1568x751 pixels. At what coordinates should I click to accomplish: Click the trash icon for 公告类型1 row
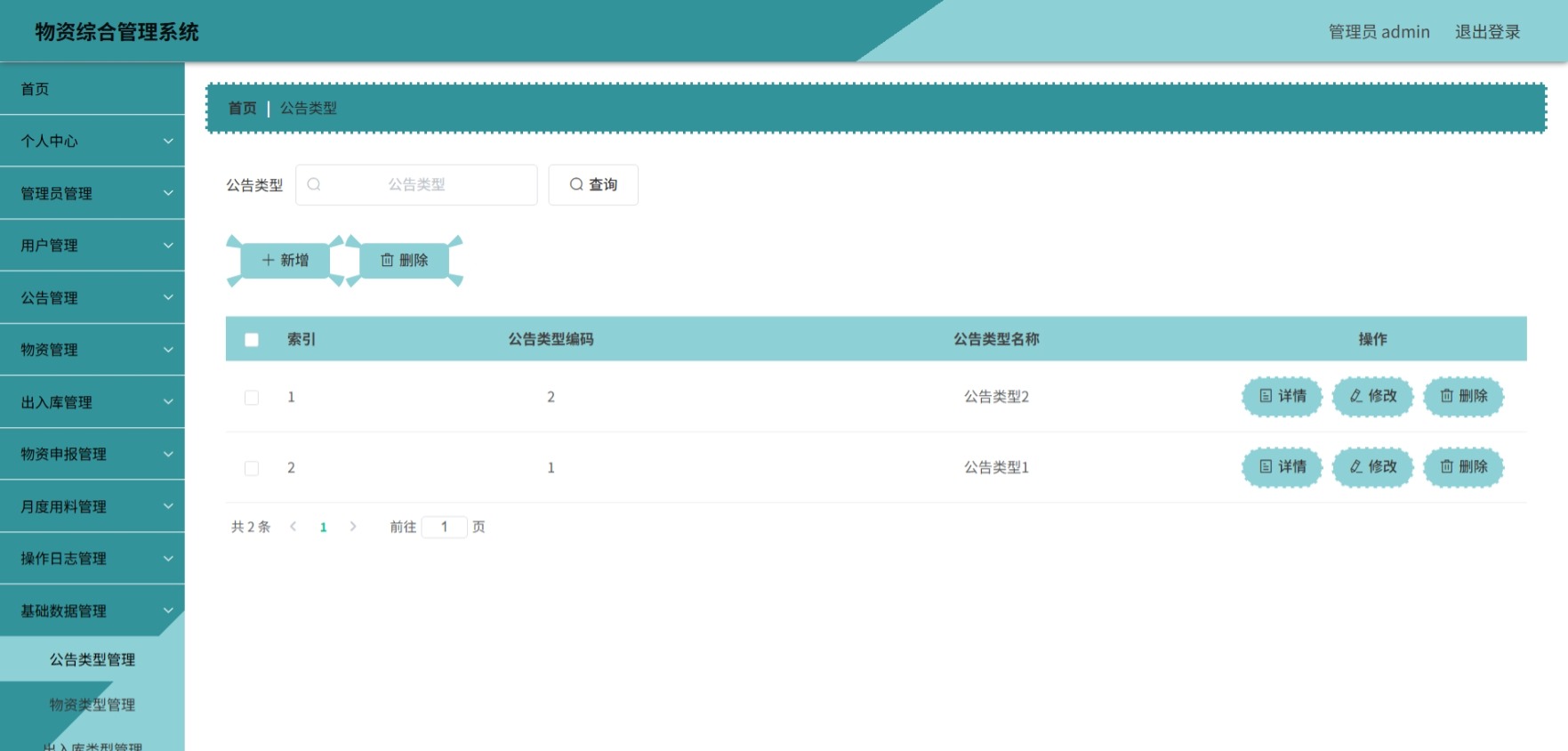[x=1446, y=466]
